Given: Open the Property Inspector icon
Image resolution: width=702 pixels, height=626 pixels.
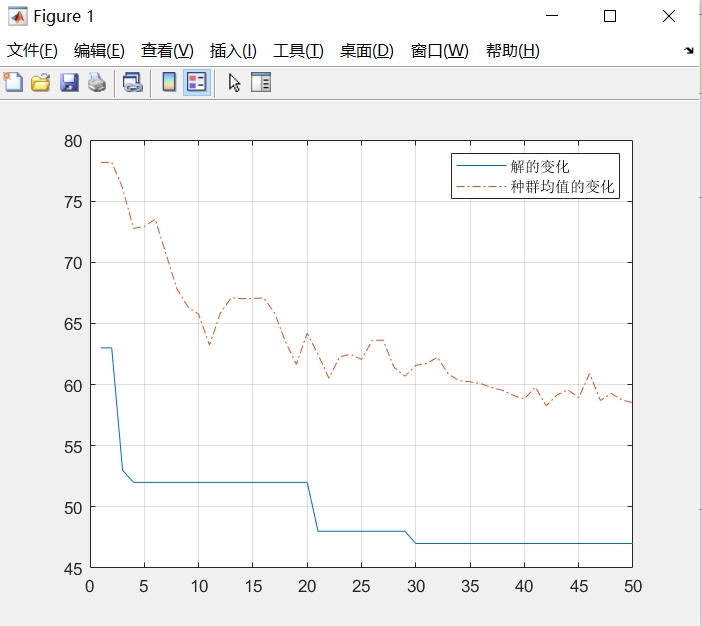Looking at the screenshot, I should [261, 82].
